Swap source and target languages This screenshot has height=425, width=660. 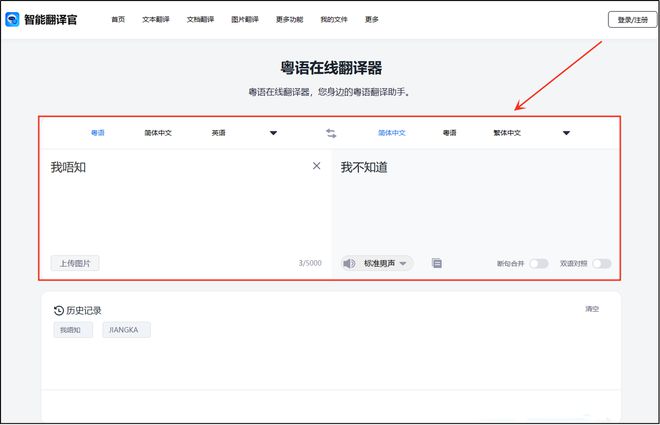[x=331, y=133]
